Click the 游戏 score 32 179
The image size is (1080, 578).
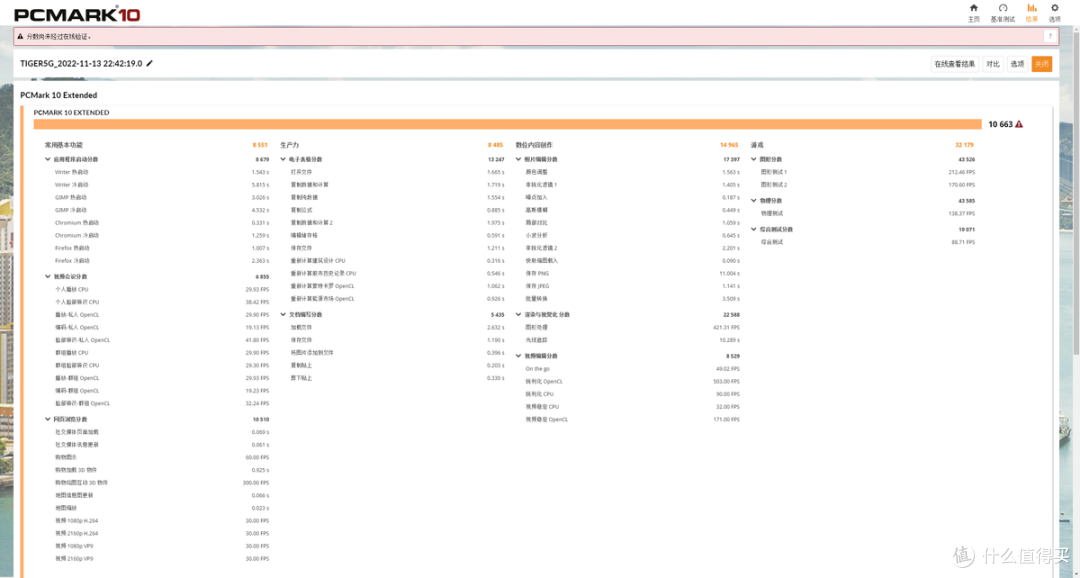[964, 145]
